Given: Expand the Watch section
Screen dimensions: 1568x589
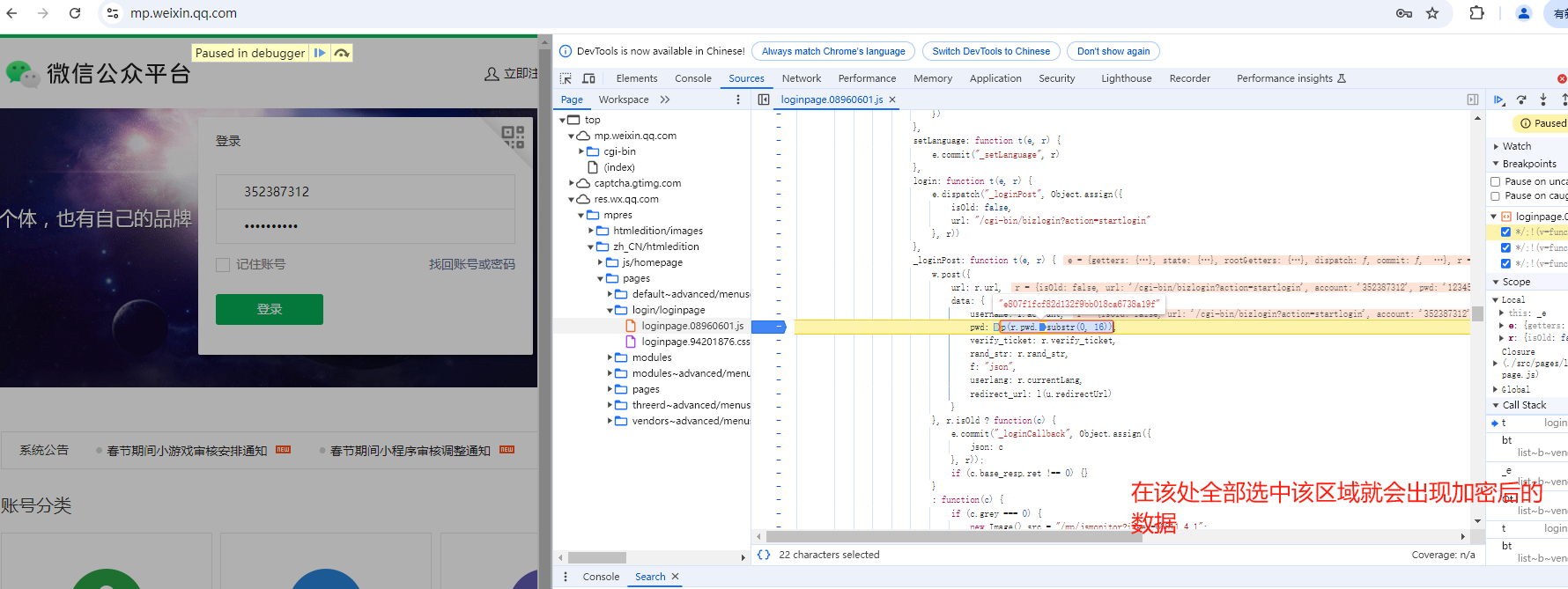Looking at the screenshot, I should 1517,146.
